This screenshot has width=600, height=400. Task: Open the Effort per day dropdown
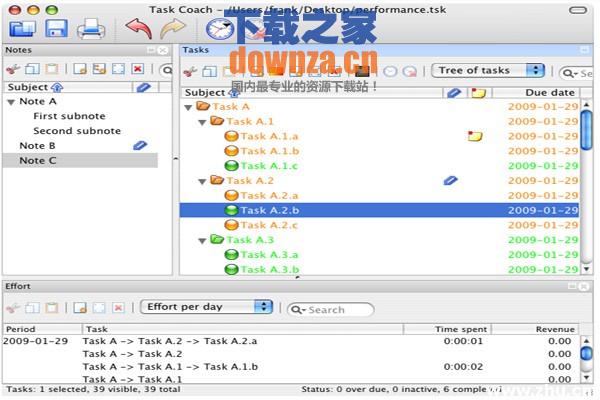[x=206, y=307]
